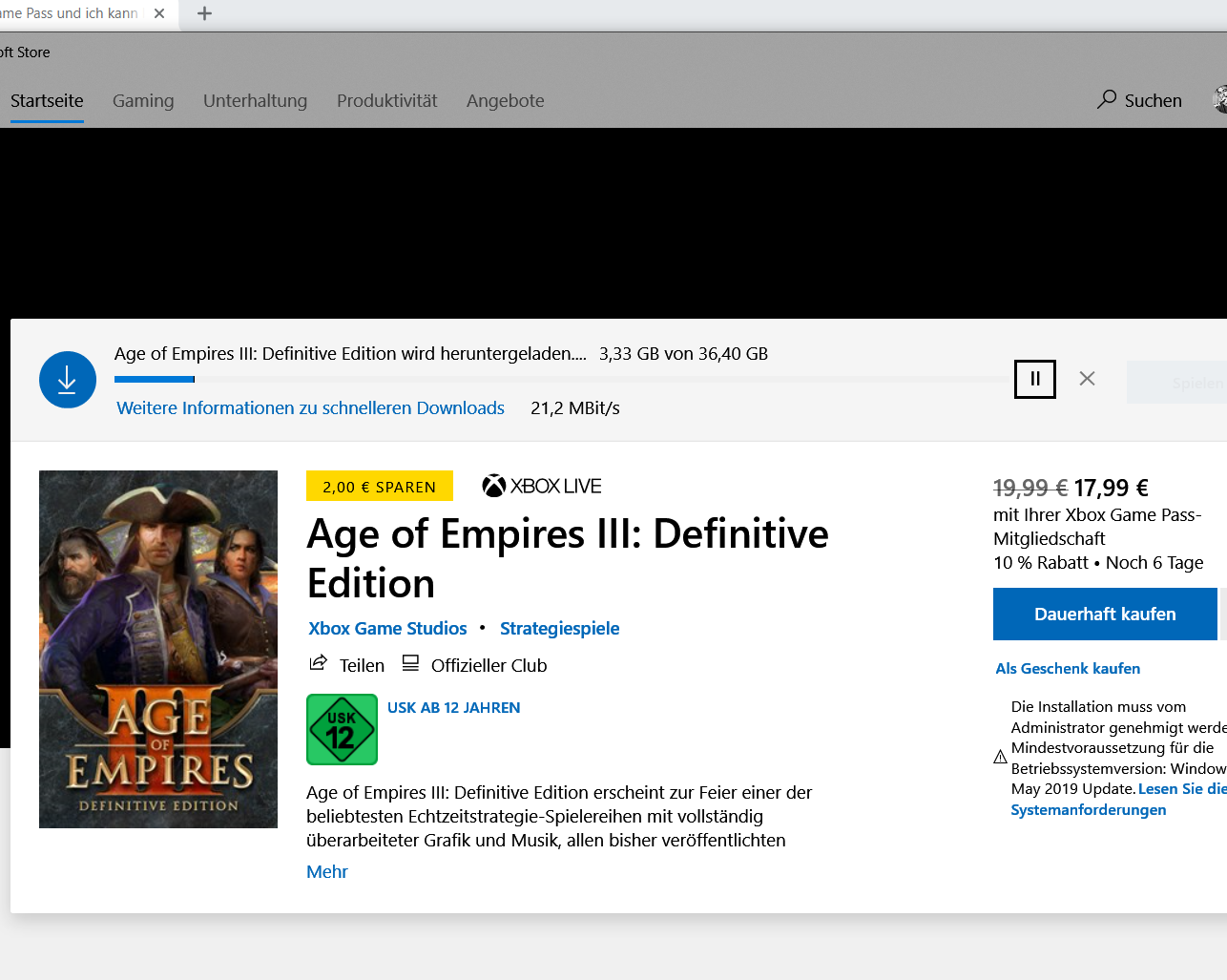The height and width of the screenshot is (980, 1227).
Task: Open the user profile avatar
Action: [1220, 99]
